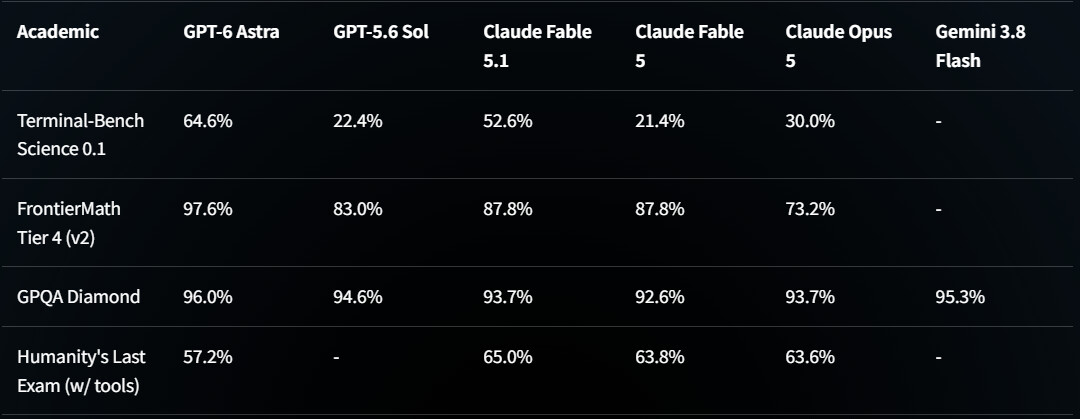1080x419 pixels.
Task: Select the Claude Fable 5.1 column header
Action: point(537,46)
